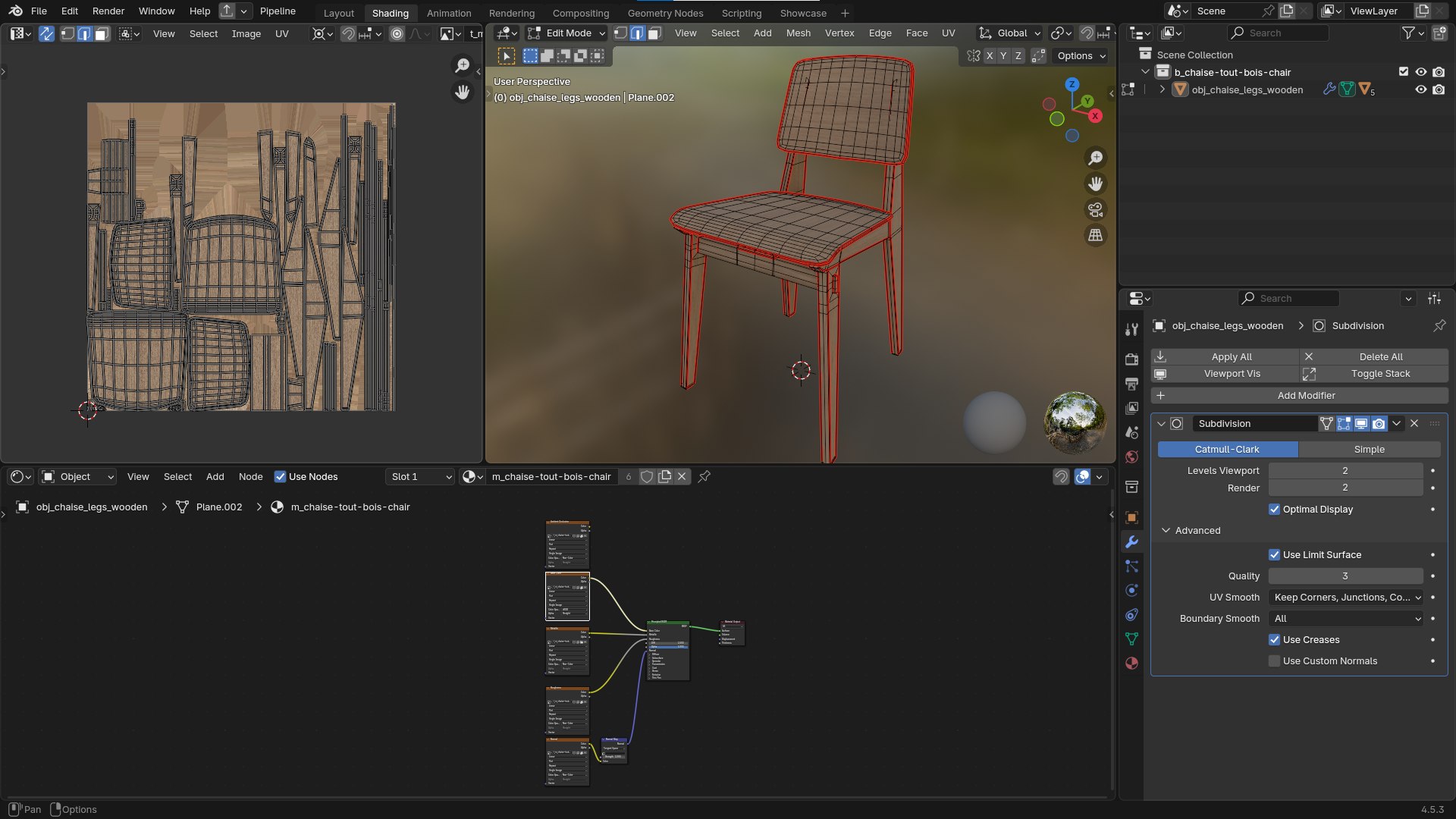This screenshot has width=1456, height=819.
Task: Switch to the Layout workspace tab
Action: (x=338, y=13)
